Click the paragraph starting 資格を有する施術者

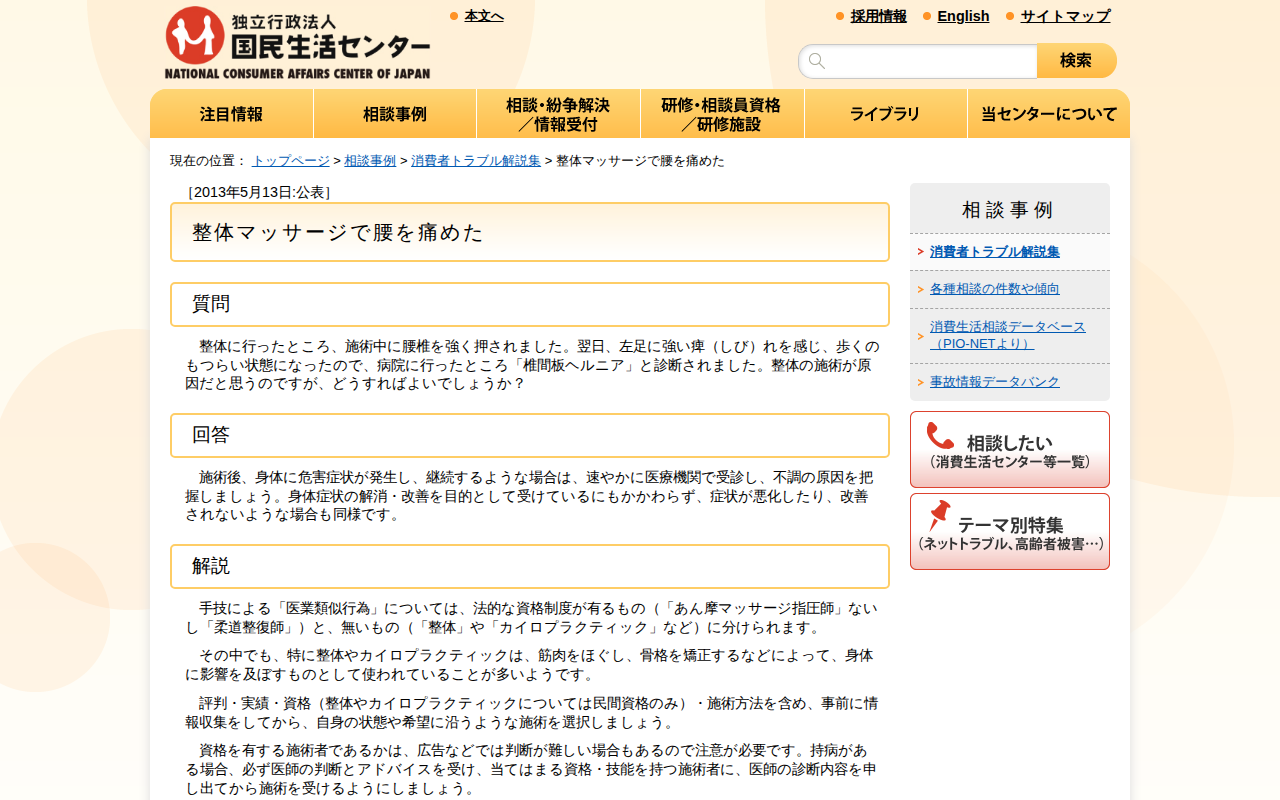coord(531,770)
